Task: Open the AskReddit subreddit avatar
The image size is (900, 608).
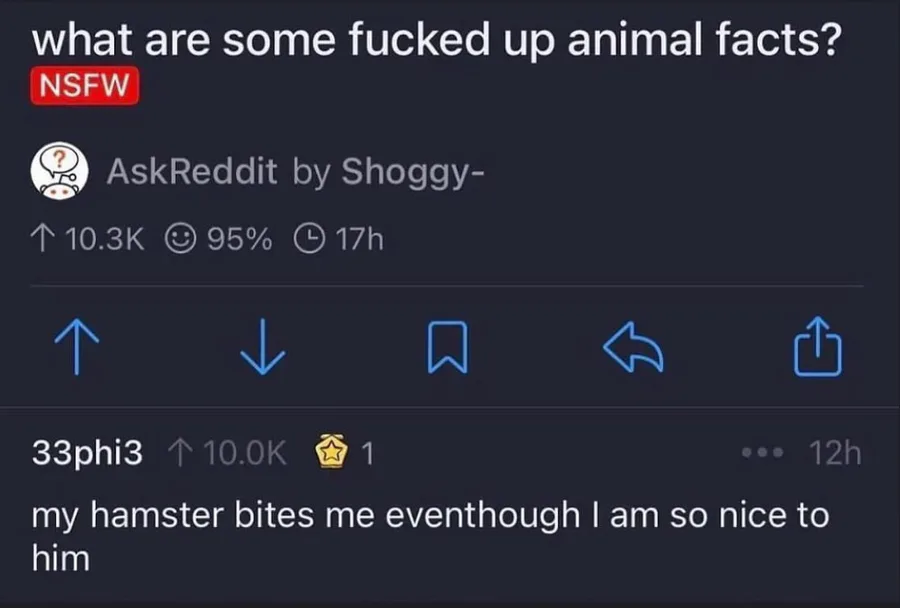Action: point(59,171)
